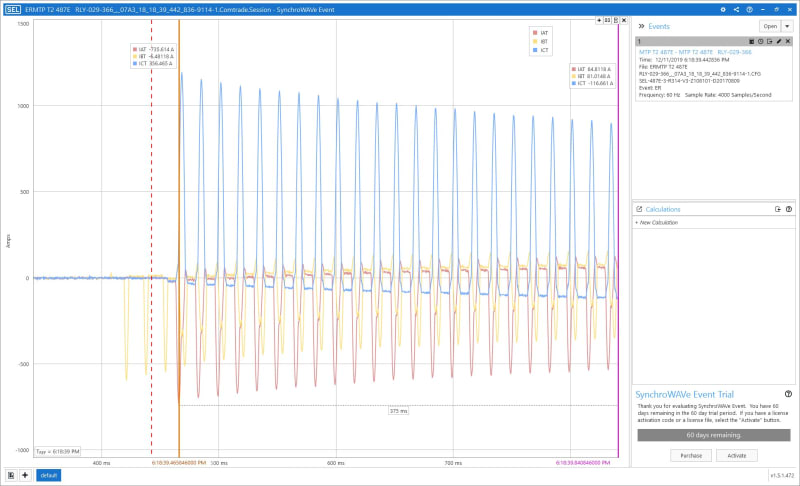Click the IAT -735.614 A cursor readout
The width and height of the screenshot is (800, 486).
(153, 49)
